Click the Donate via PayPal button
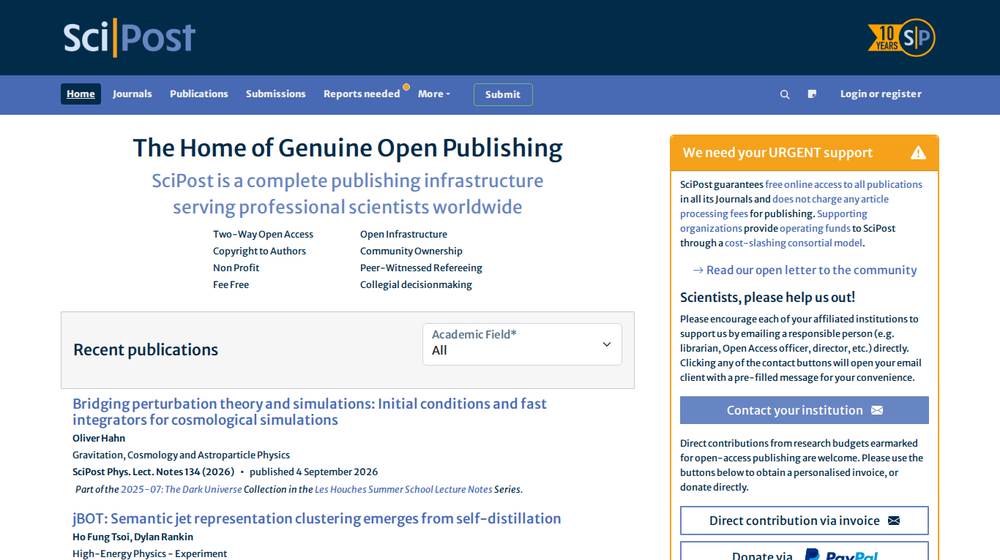Viewport: 1000px width, 560px height. click(804, 552)
